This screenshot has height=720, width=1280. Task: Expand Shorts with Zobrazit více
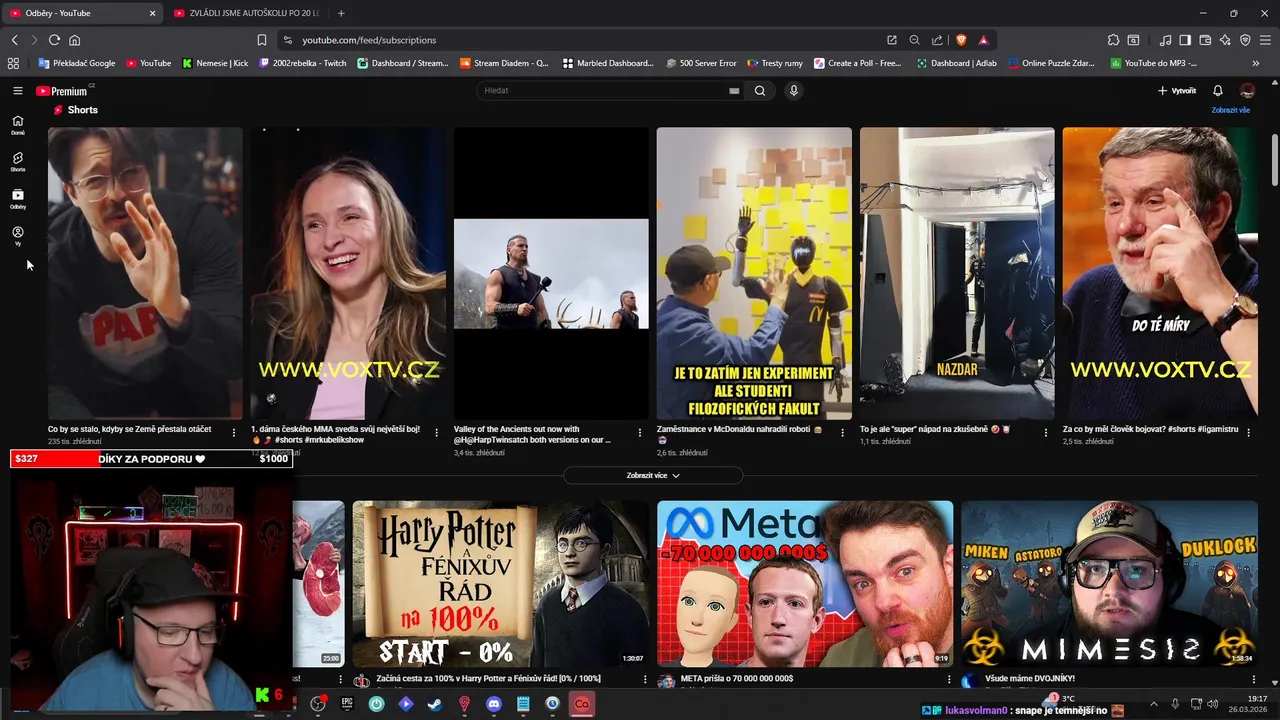click(x=653, y=476)
